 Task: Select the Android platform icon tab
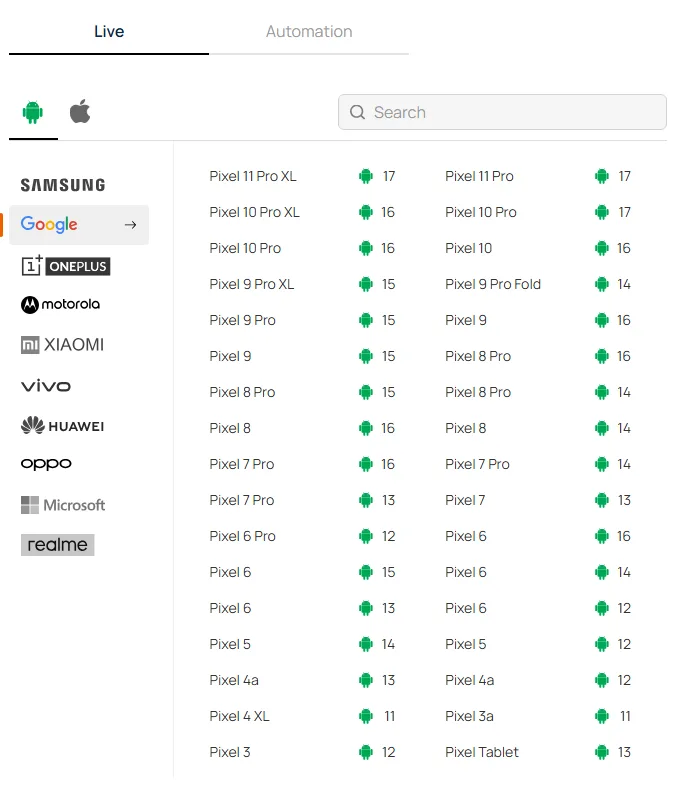click(33, 112)
